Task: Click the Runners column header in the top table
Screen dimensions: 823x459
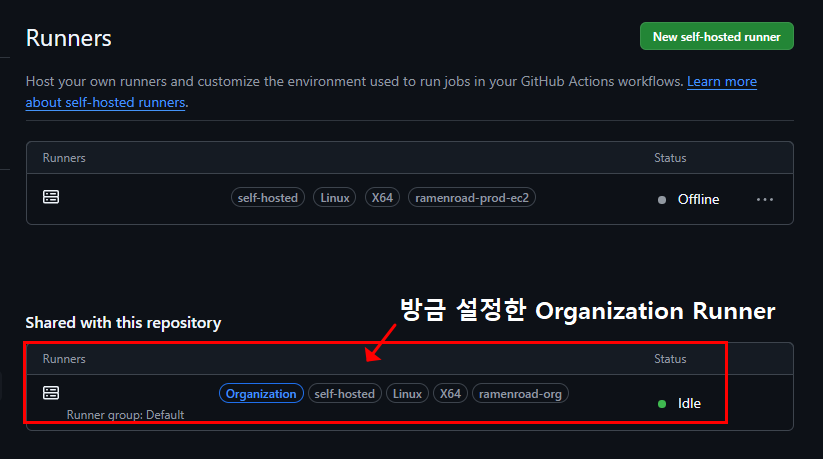Action: pyautogui.click(x=64, y=158)
